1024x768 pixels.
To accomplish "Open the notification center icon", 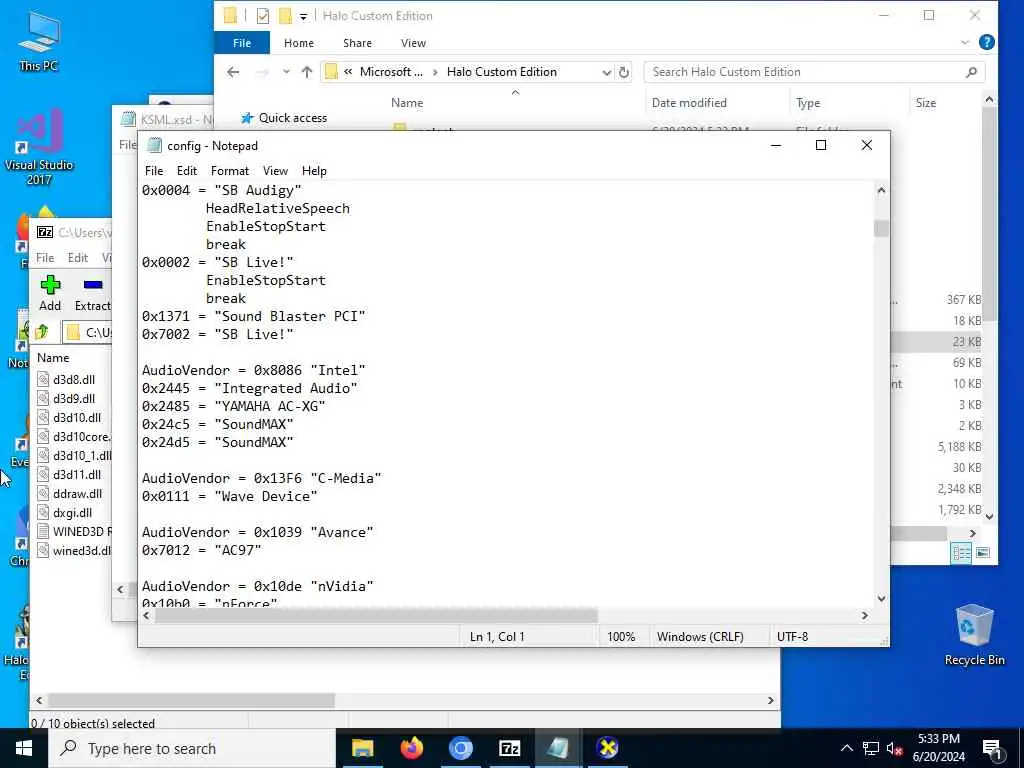I will [992, 749].
